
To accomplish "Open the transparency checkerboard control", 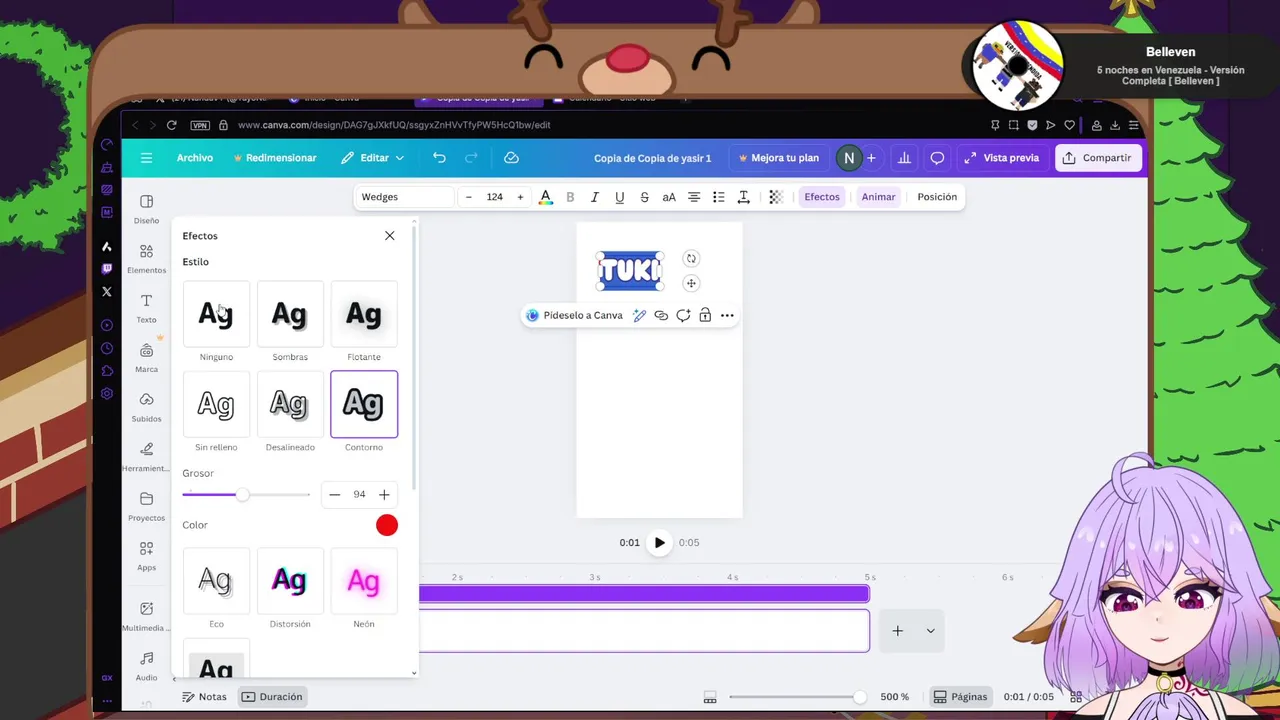I will [775, 197].
